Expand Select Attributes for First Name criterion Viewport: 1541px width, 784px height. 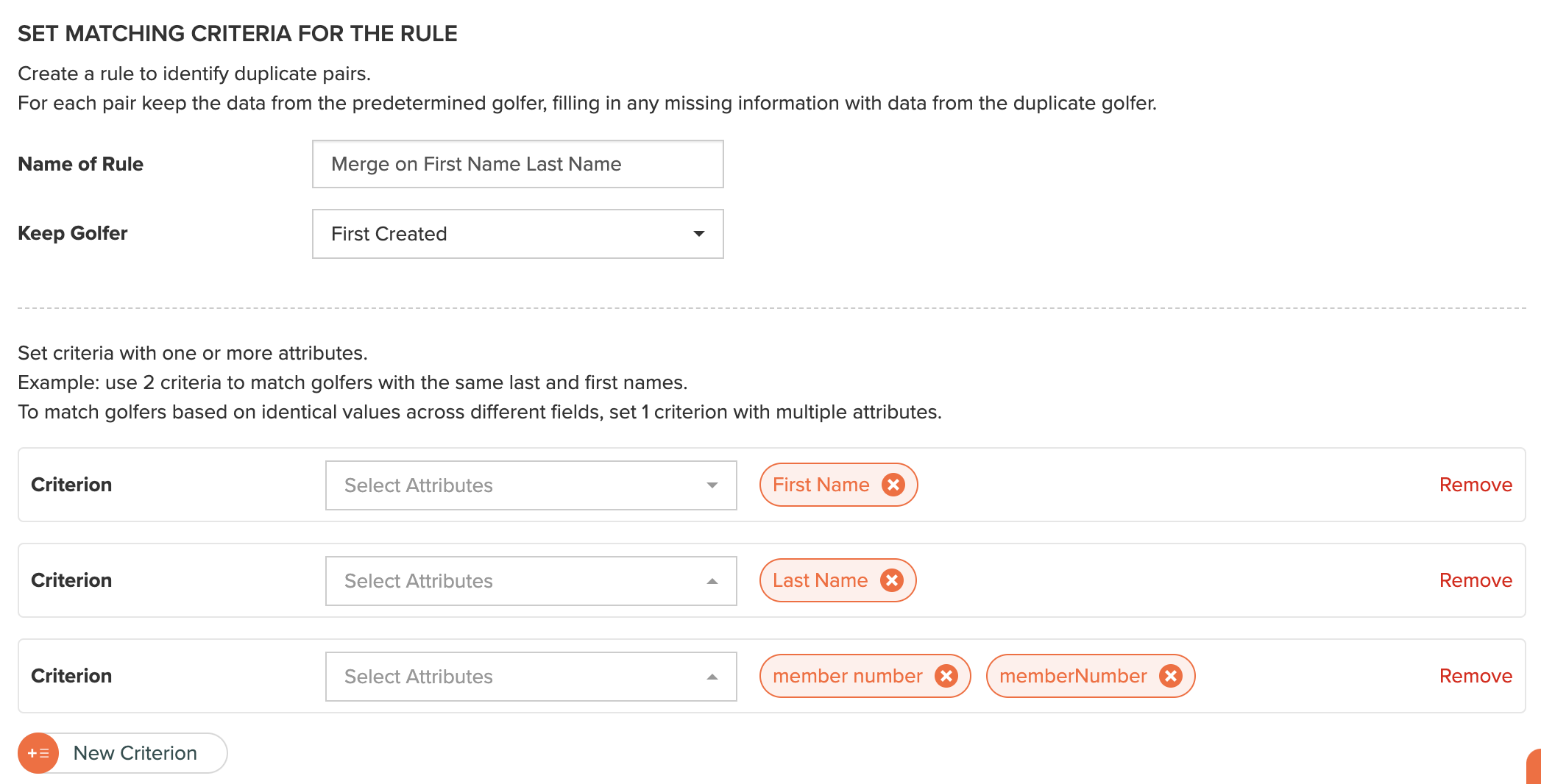click(531, 485)
